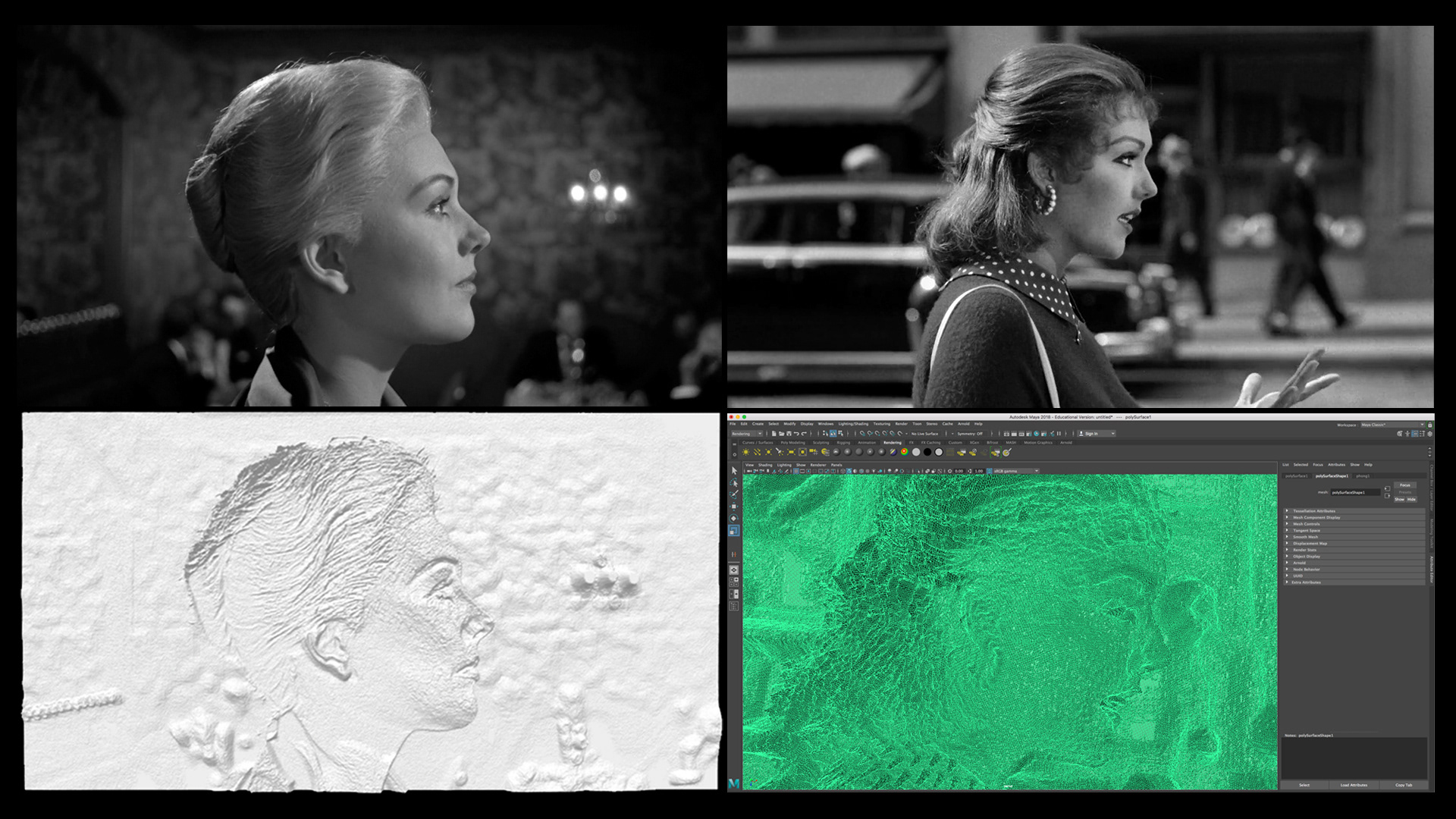Image resolution: width=1456 pixels, height=819 pixels.
Task: Click the light gray material sphere on shelf
Action: [916, 452]
